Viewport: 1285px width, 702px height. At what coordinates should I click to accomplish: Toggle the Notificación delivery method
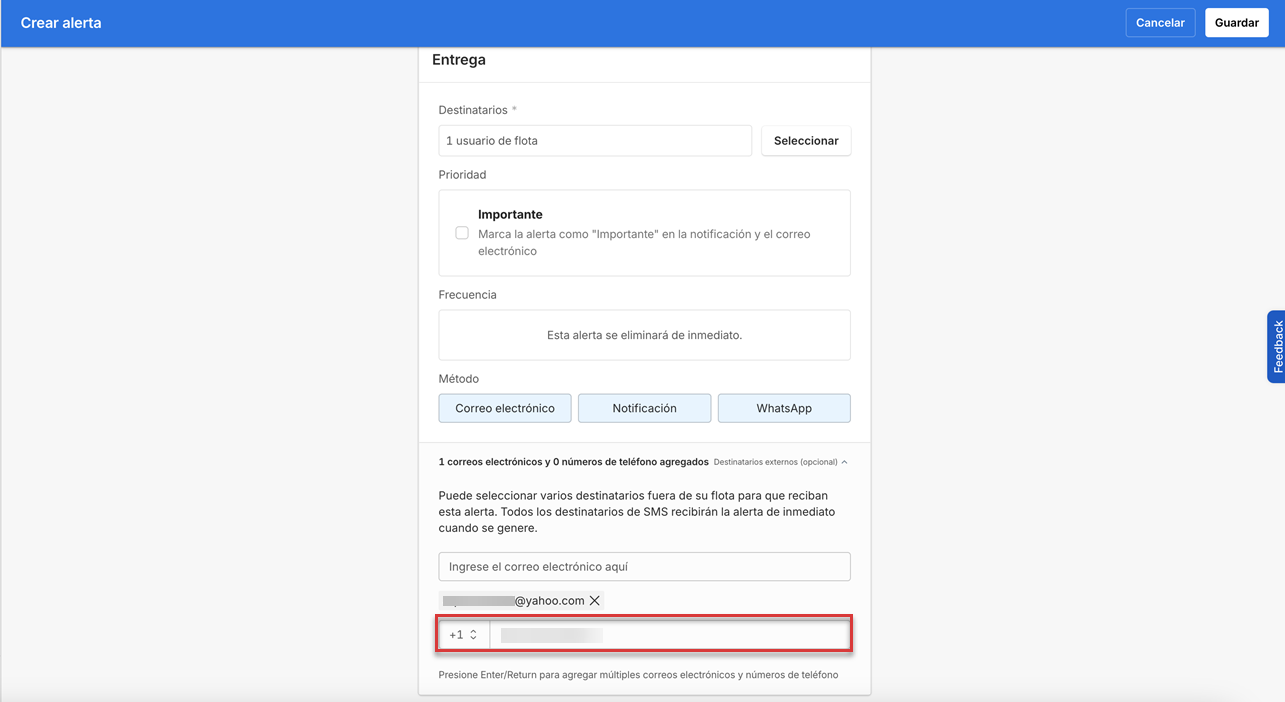[644, 408]
